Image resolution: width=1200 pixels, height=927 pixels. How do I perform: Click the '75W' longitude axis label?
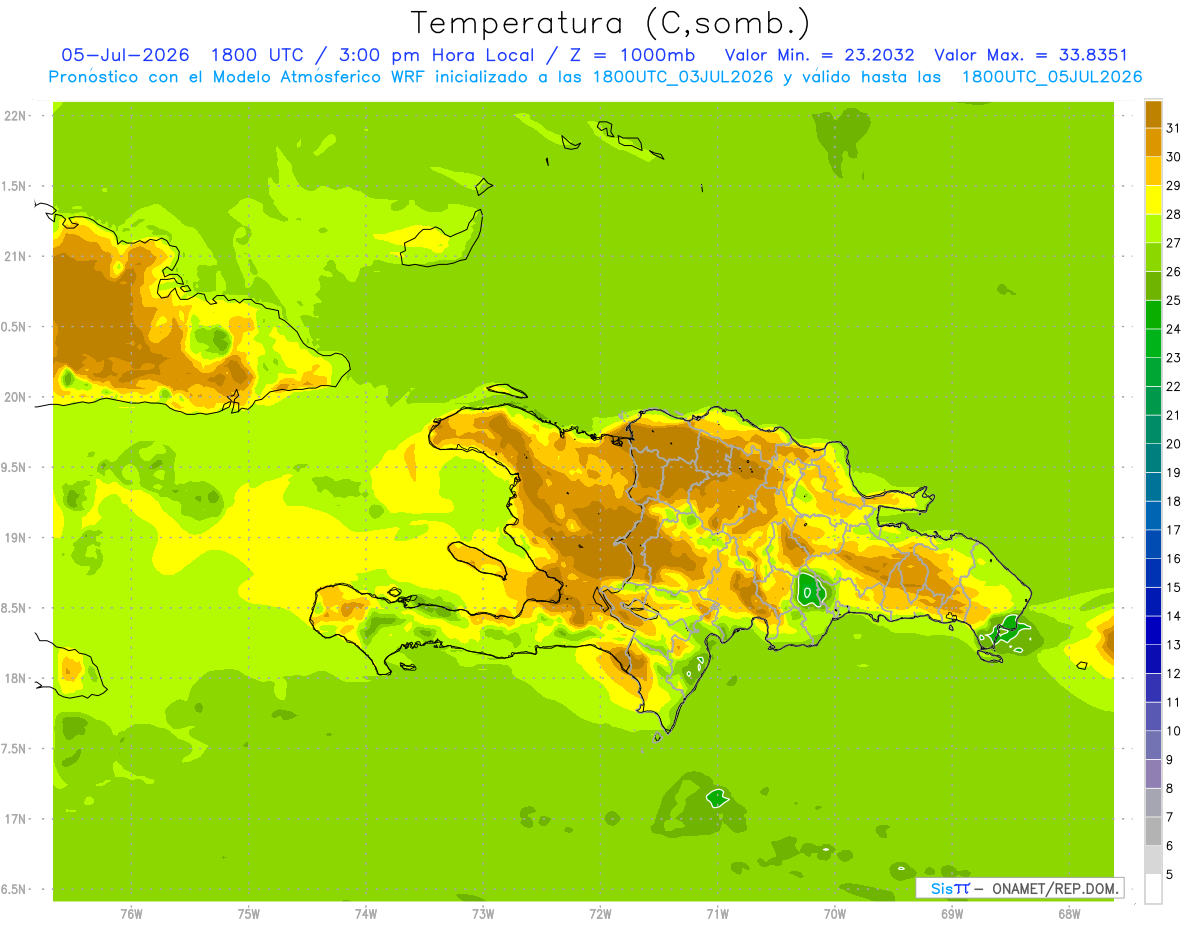click(248, 913)
